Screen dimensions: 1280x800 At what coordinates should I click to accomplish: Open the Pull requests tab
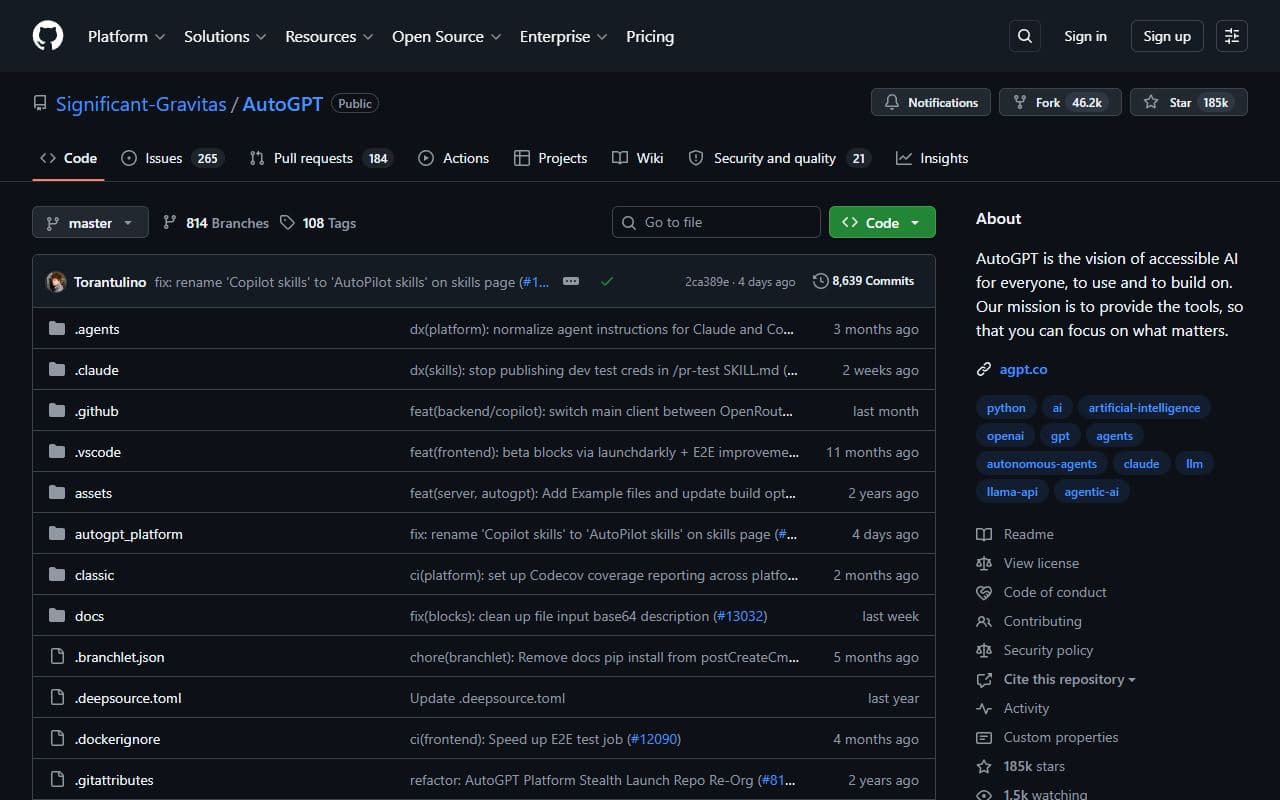(320, 158)
